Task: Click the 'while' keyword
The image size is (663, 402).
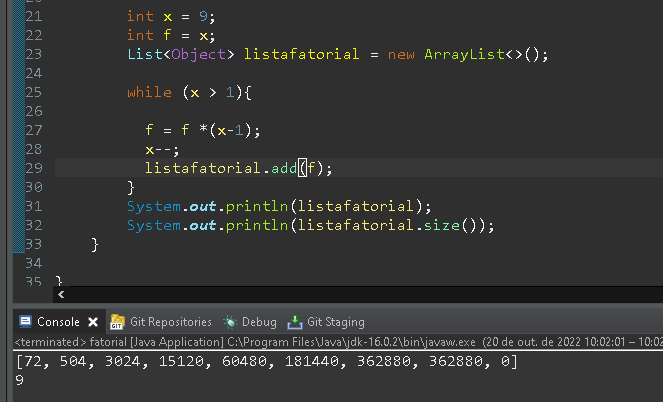Action: point(149,92)
